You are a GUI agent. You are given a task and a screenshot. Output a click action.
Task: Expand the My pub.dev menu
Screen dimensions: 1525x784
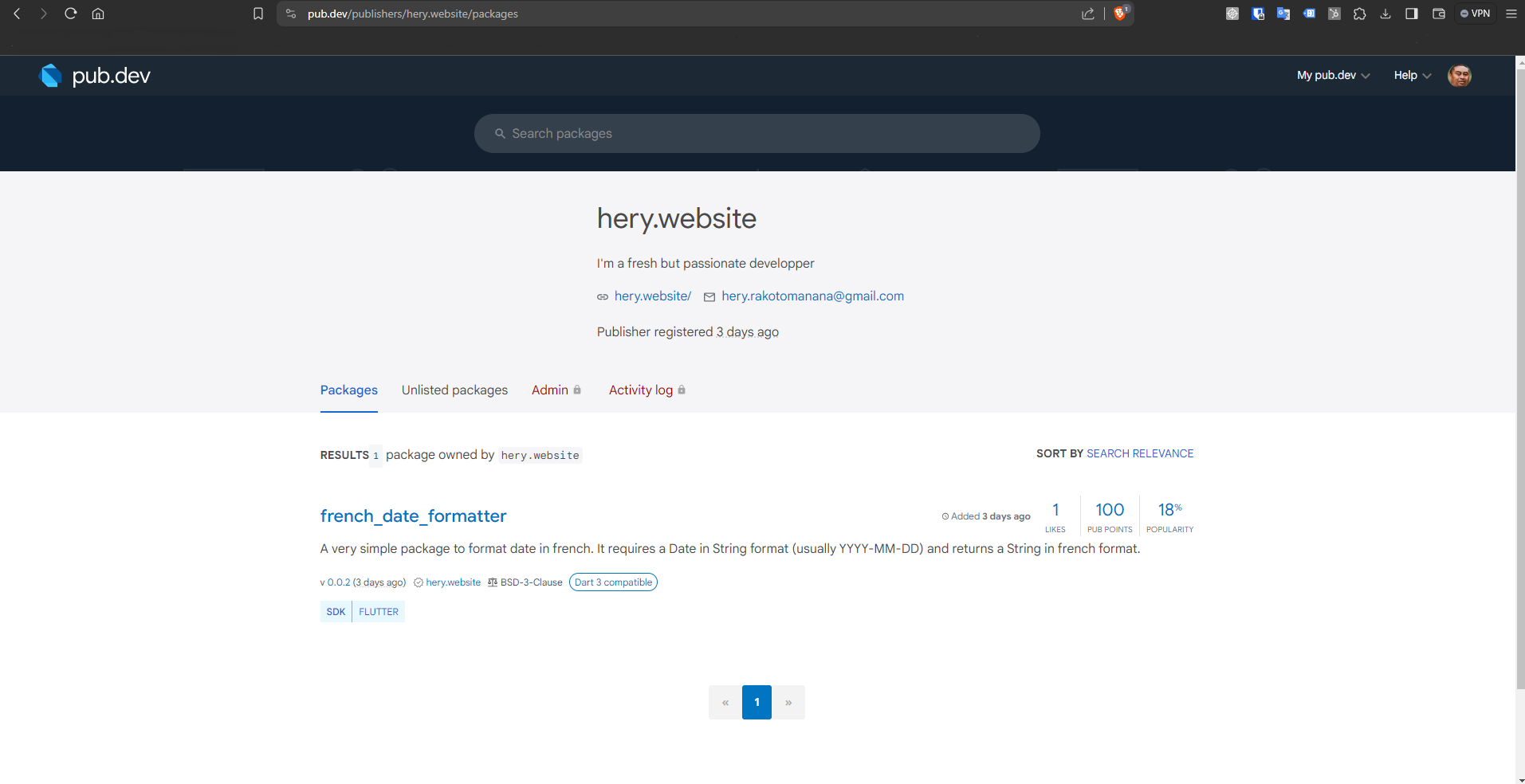(1333, 76)
